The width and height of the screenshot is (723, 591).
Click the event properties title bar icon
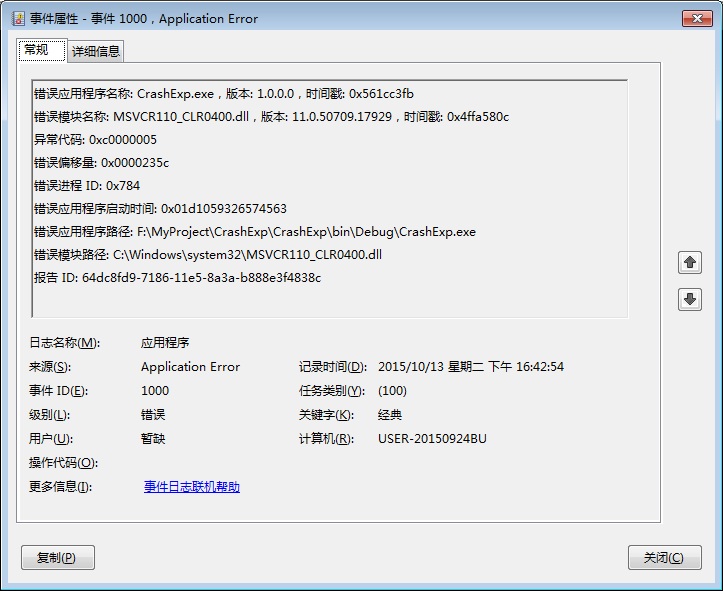pos(18,19)
